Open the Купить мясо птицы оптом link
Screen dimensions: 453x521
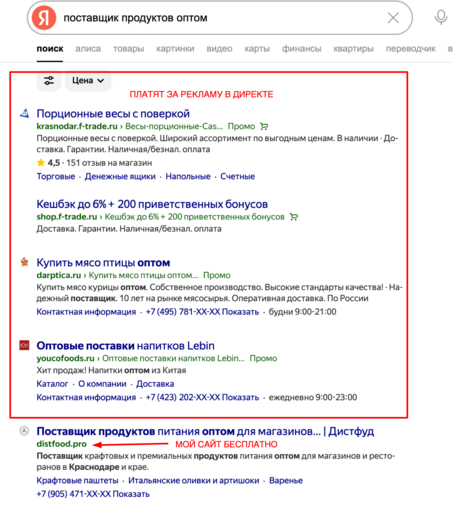click(103, 263)
